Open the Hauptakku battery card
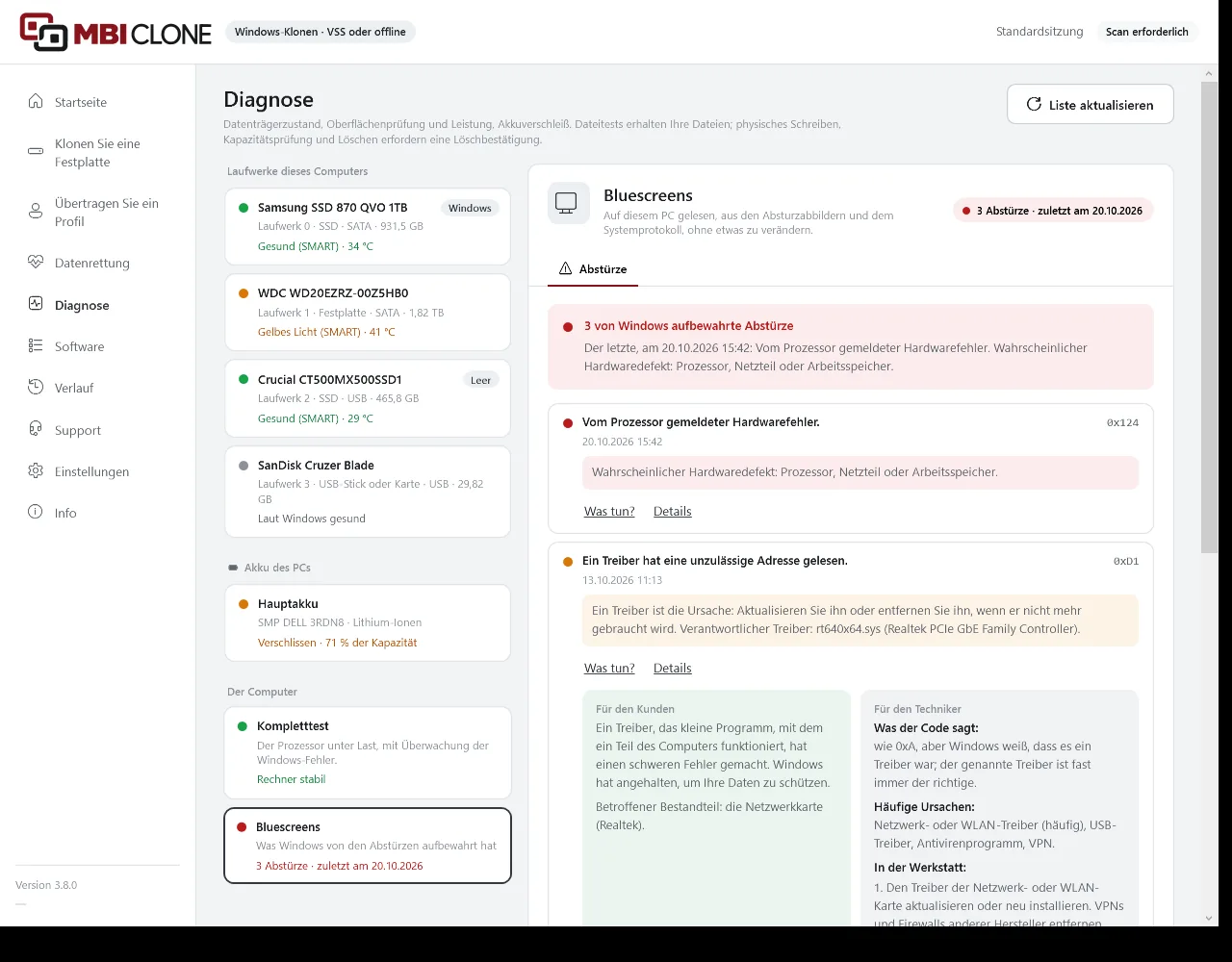This screenshot has width=1232, height=962. coord(368,622)
